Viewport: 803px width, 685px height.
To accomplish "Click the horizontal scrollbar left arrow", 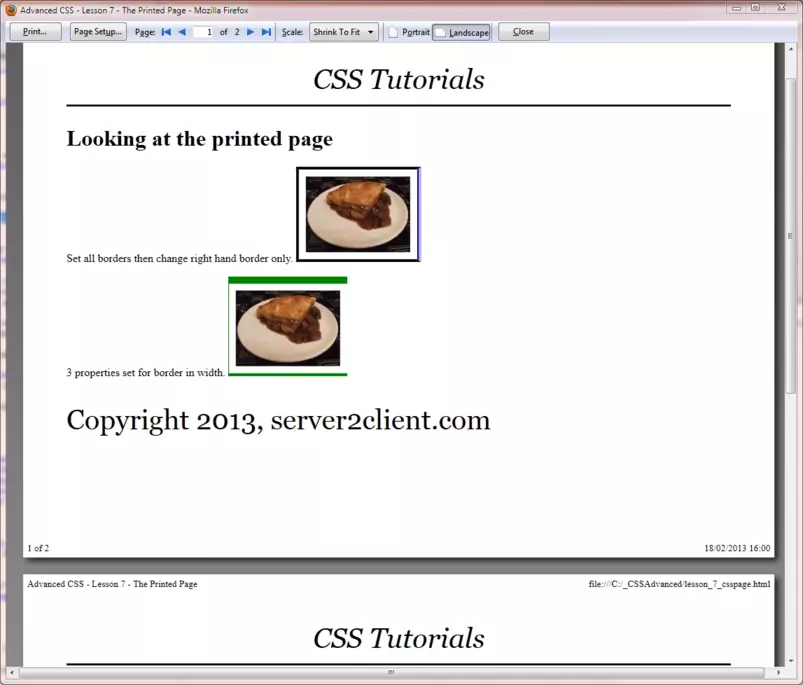I will [x=12, y=672].
